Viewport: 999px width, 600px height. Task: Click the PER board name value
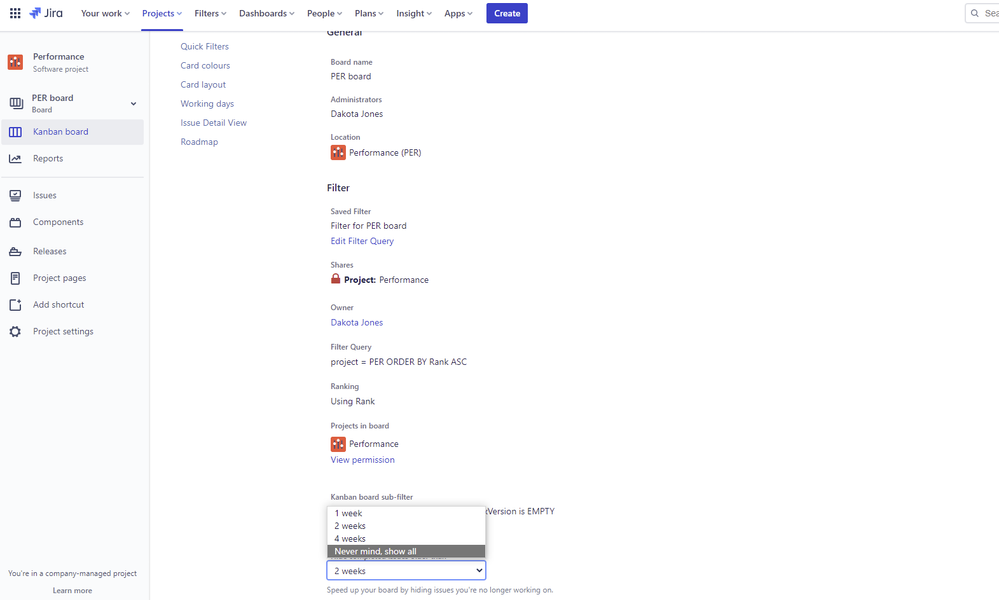(x=351, y=76)
